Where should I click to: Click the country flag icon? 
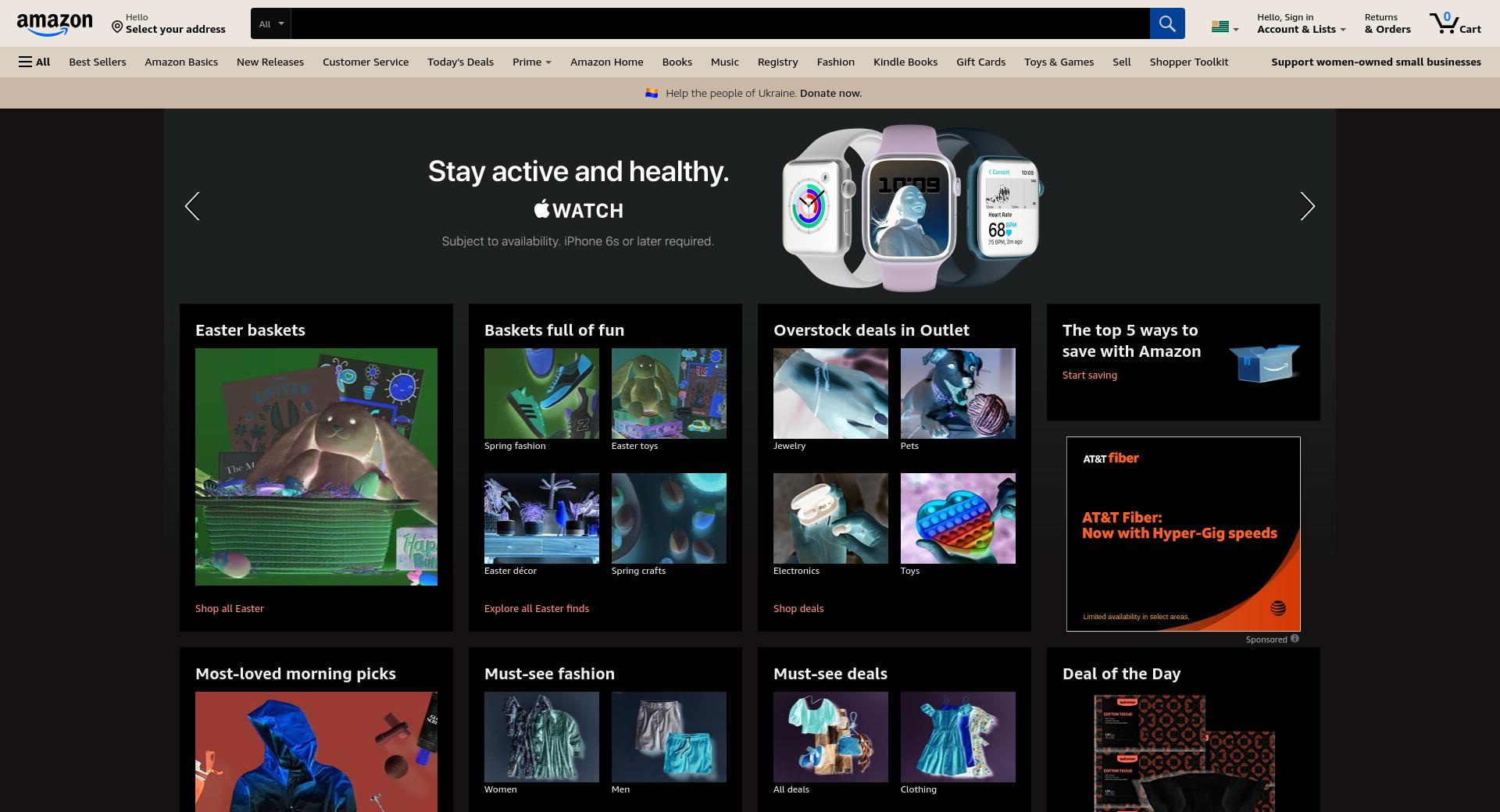[1220, 27]
